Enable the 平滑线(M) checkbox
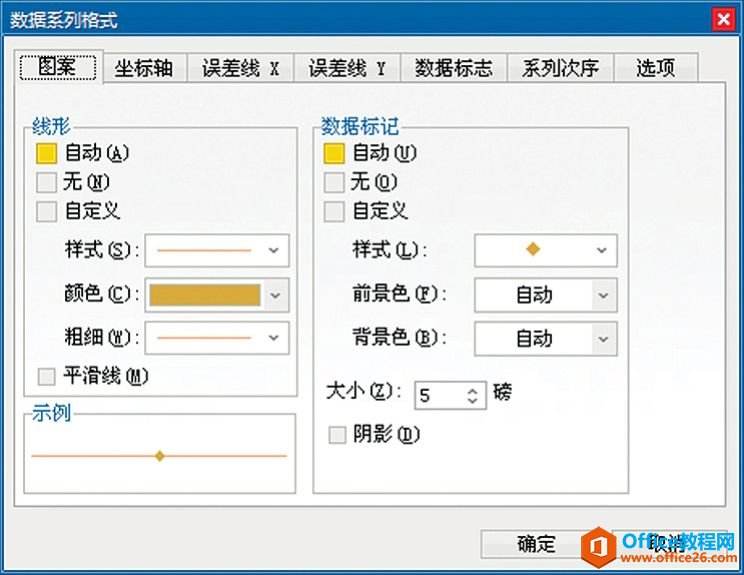The width and height of the screenshot is (744, 575). click(46, 377)
